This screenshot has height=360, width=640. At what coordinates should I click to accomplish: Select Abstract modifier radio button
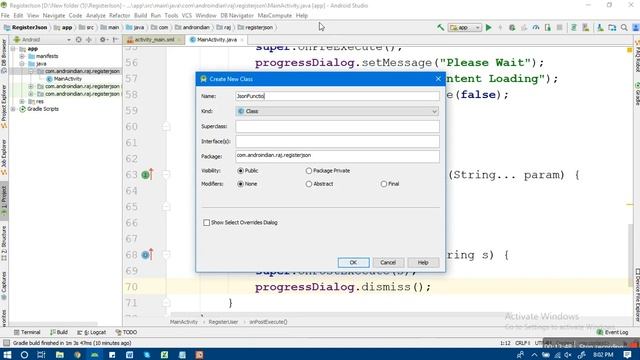(309, 184)
